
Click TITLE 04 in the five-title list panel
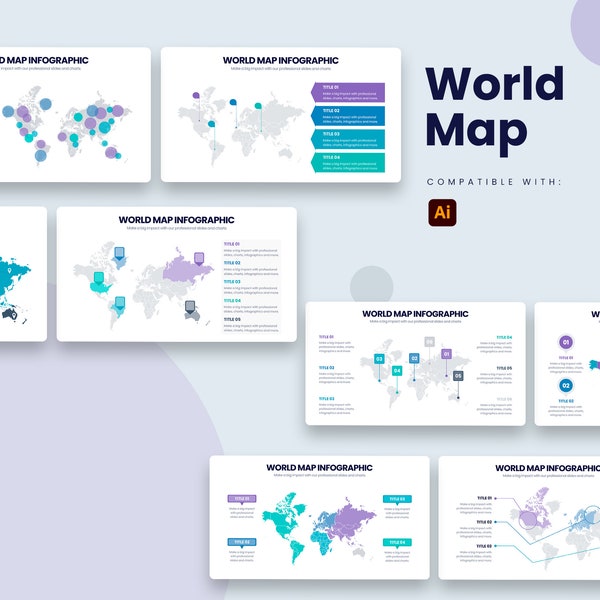(232, 300)
